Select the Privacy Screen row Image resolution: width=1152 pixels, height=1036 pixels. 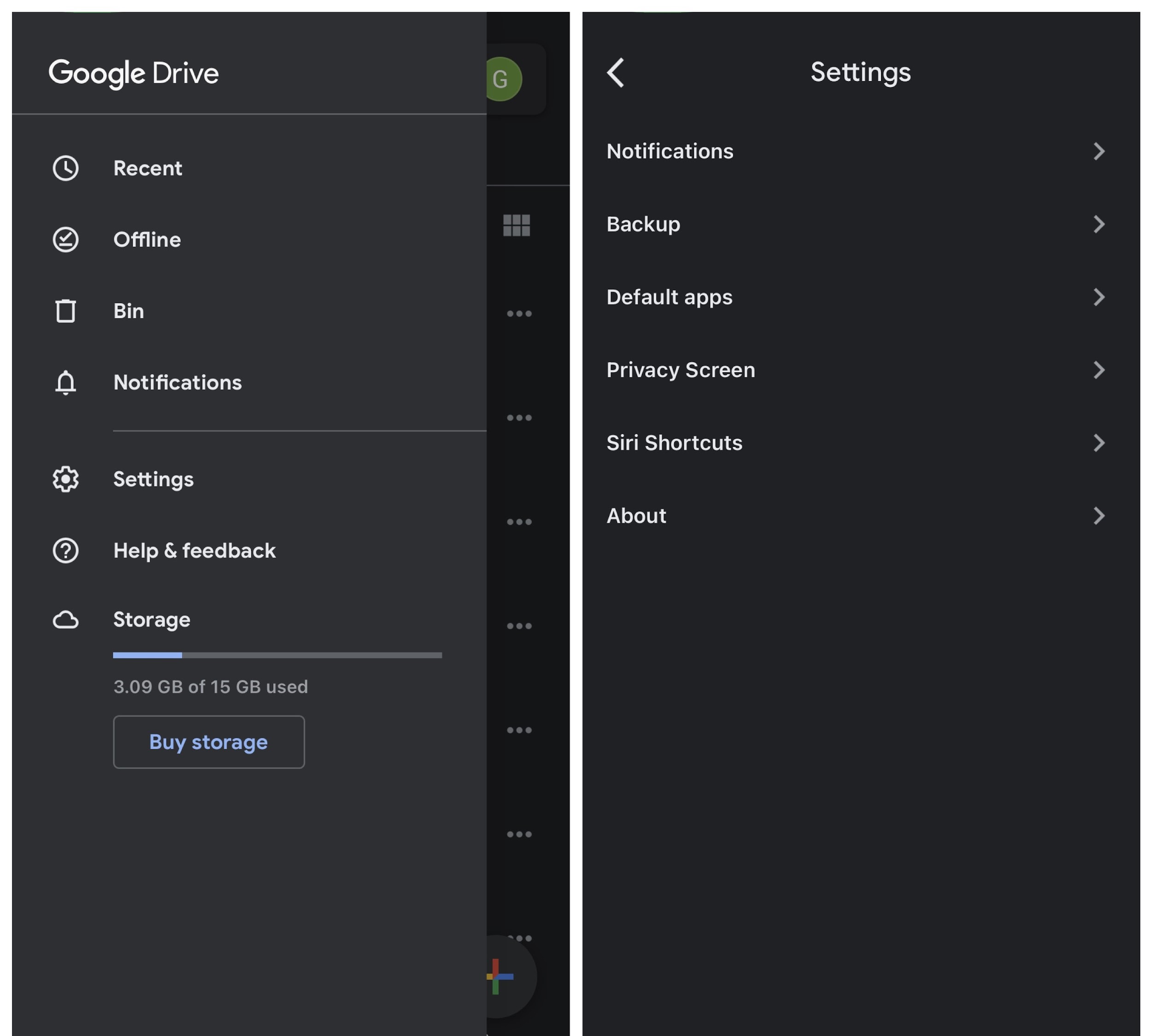pos(860,370)
